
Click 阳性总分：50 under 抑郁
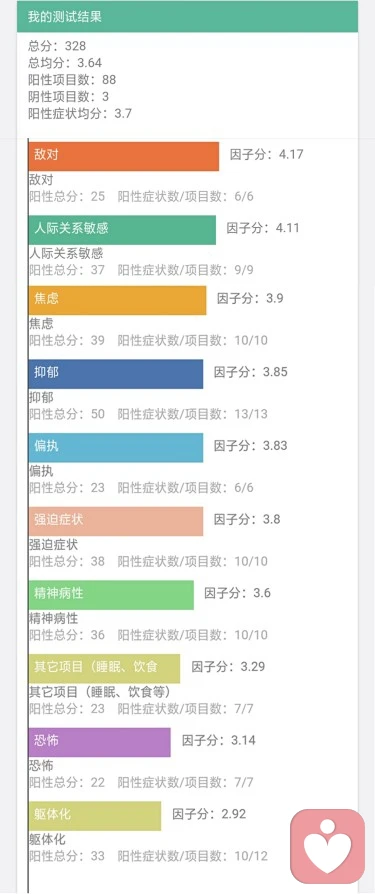(67, 413)
